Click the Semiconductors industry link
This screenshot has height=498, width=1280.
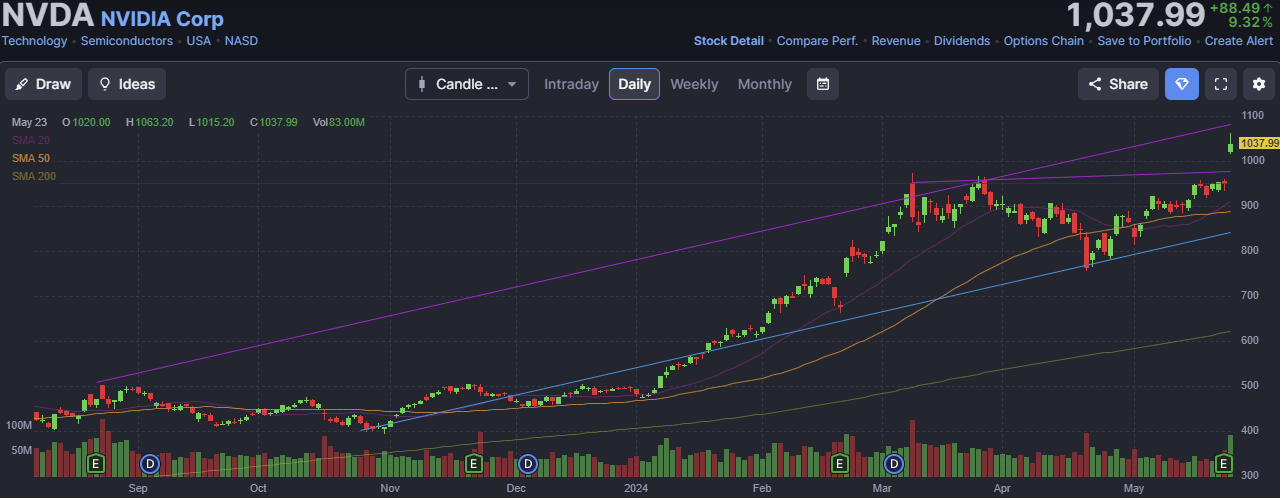pos(127,41)
